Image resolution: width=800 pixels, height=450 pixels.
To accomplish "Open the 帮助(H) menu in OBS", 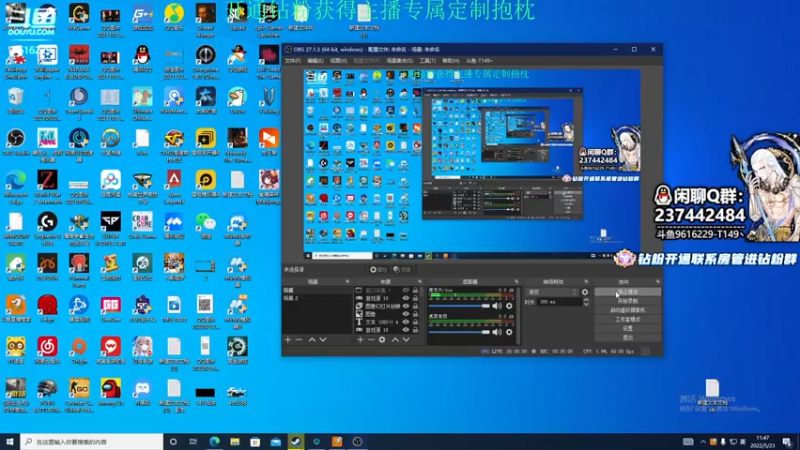I will click(451, 61).
